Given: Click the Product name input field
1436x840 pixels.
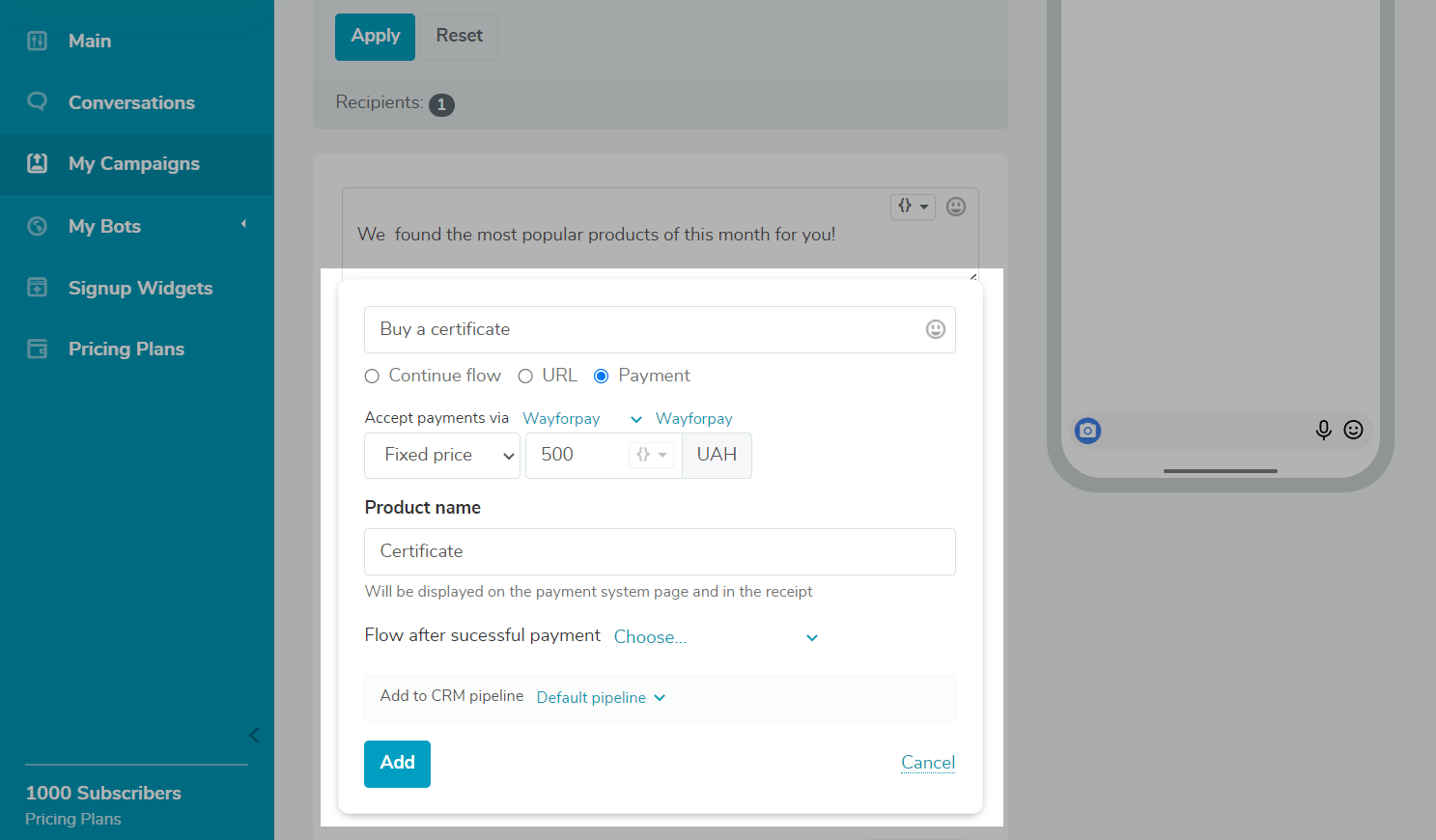Looking at the screenshot, I should (x=660, y=551).
